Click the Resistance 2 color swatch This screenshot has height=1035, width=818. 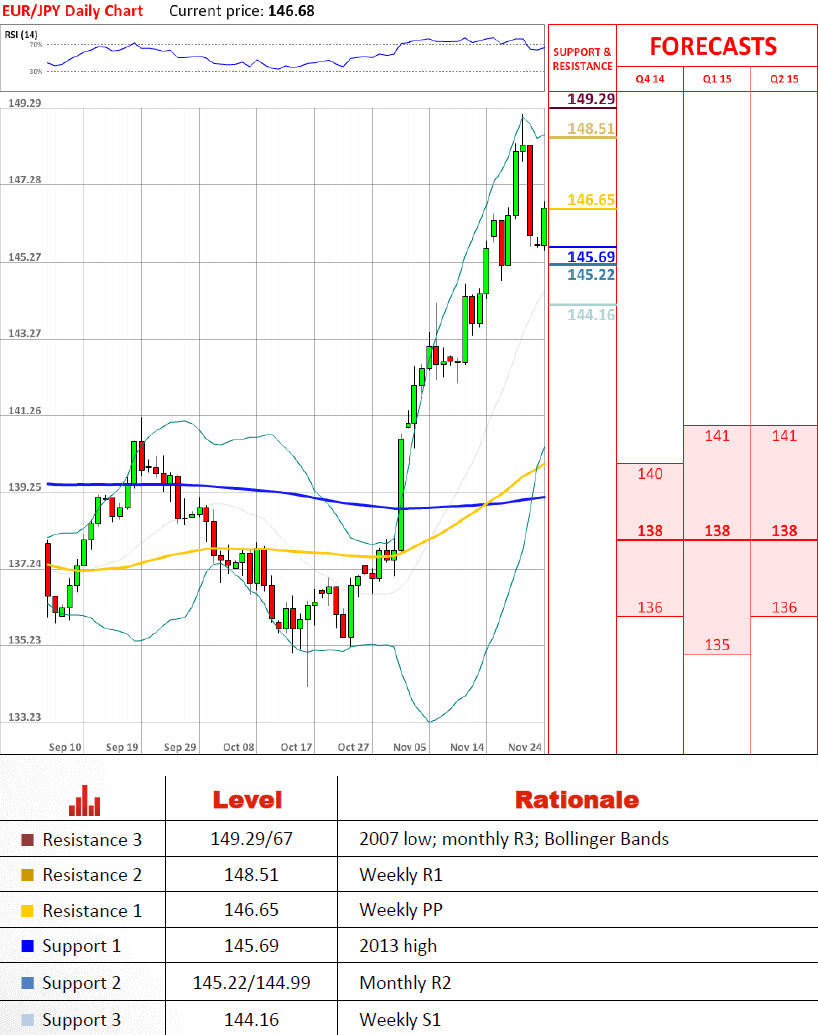tap(27, 875)
